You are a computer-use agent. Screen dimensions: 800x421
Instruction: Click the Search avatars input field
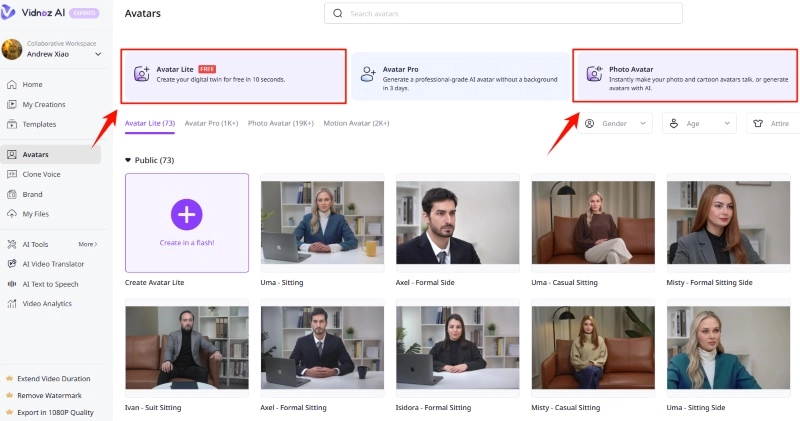[503, 14]
